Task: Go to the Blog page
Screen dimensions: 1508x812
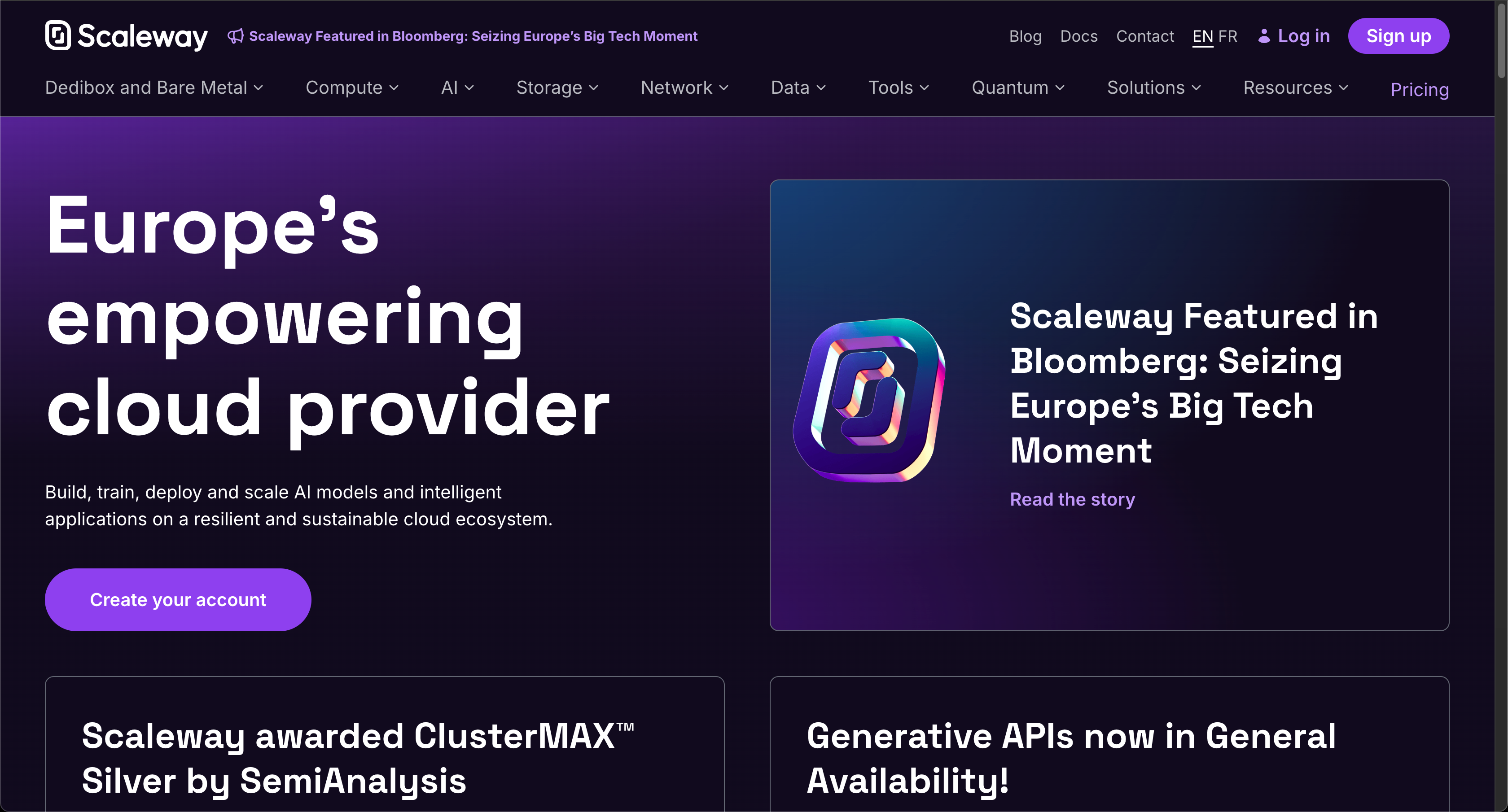Action: tap(1025, 36)
